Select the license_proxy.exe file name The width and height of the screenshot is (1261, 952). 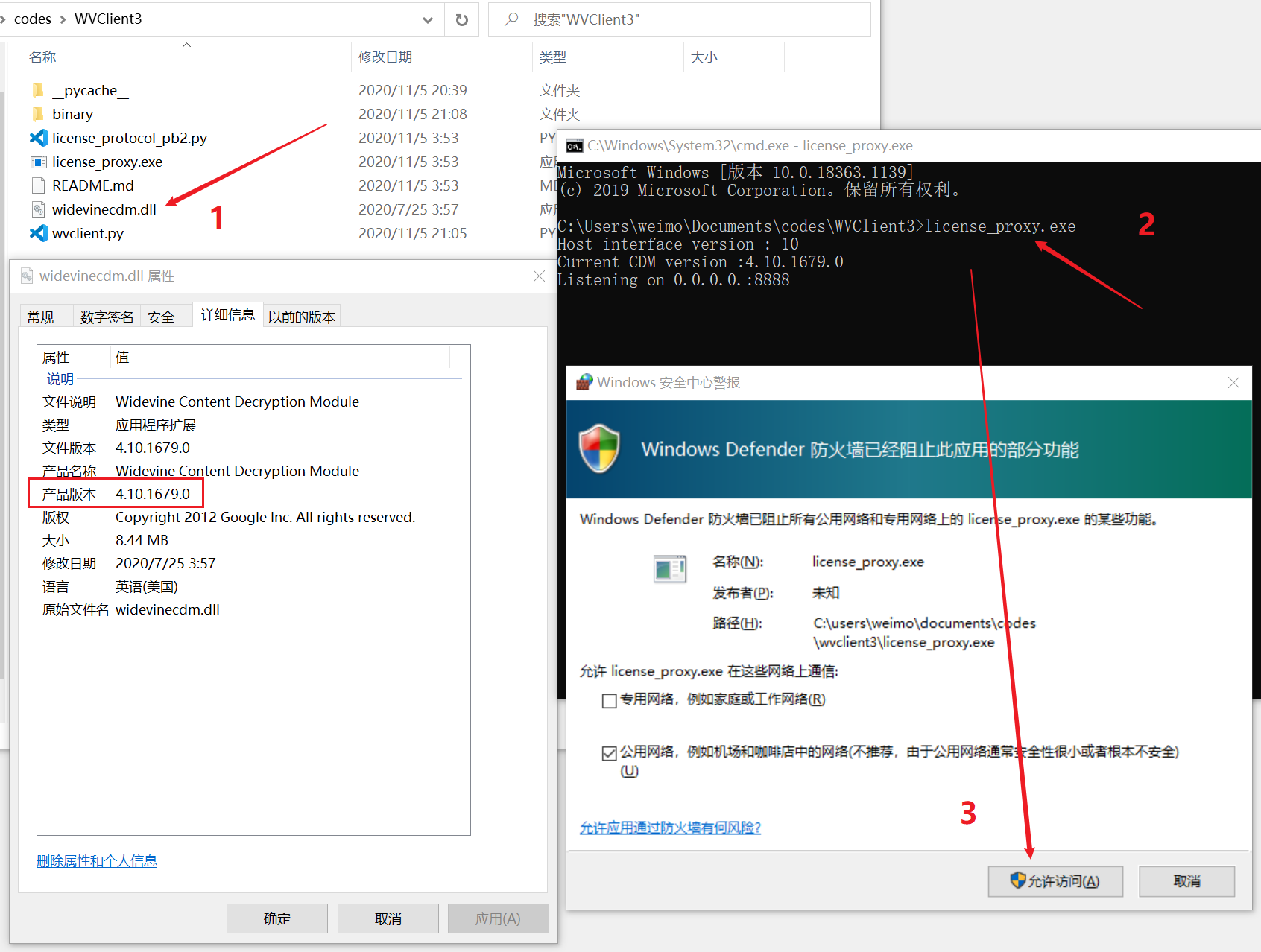click(x=107, y=162)
